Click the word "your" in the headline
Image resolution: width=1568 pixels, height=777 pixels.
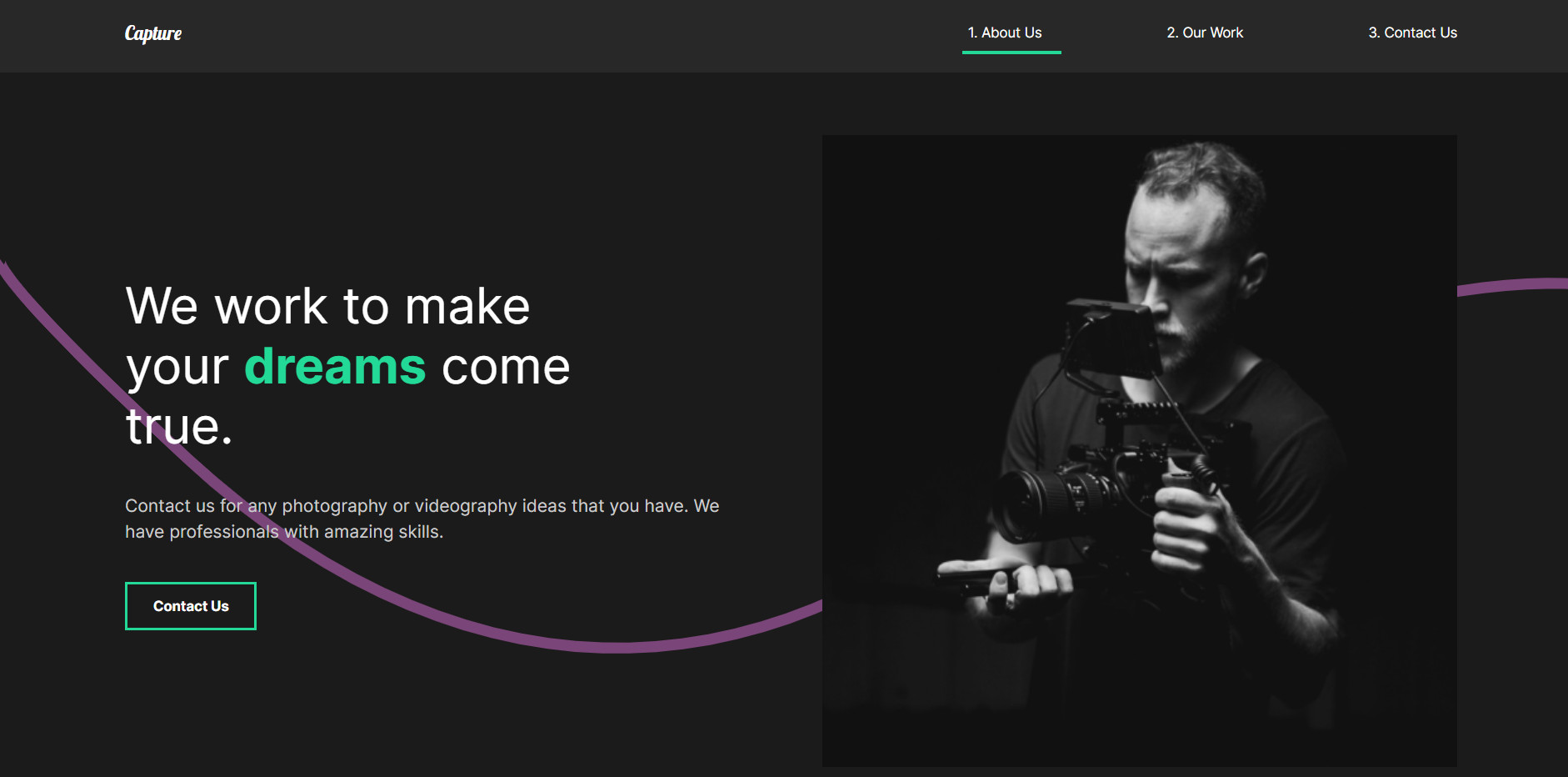pyautogui.click(x=177, y=366)
